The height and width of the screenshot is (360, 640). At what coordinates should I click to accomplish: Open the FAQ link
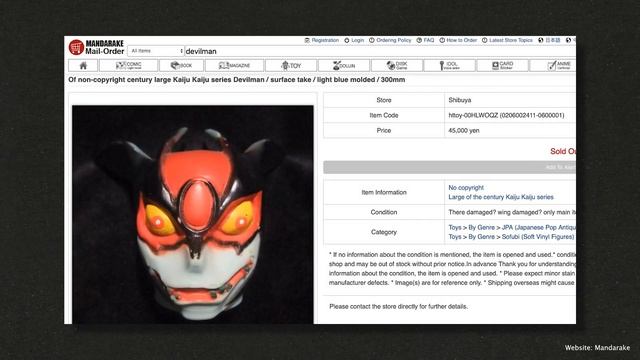coord(425,40)
